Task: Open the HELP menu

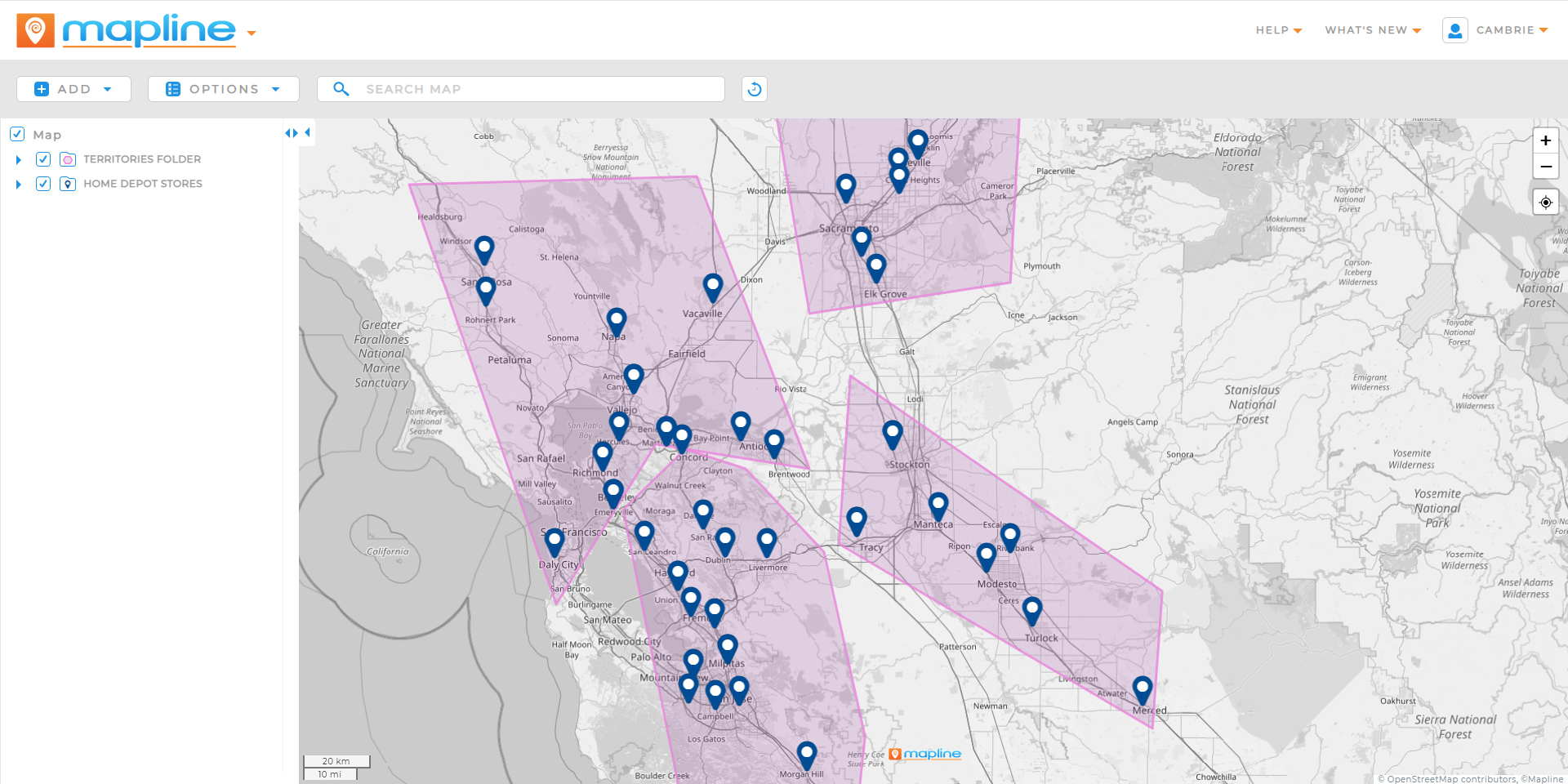Action: [1278, 30]
